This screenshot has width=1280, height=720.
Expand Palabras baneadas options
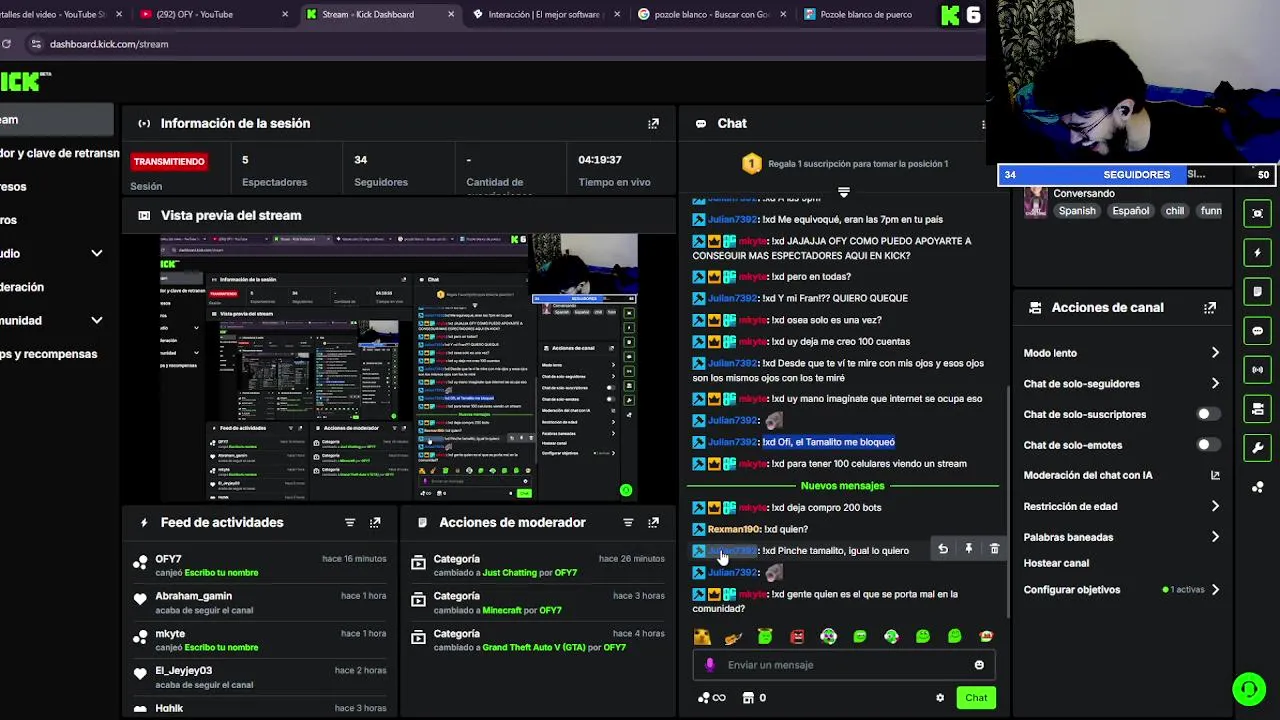click(x=1215, y=537)
